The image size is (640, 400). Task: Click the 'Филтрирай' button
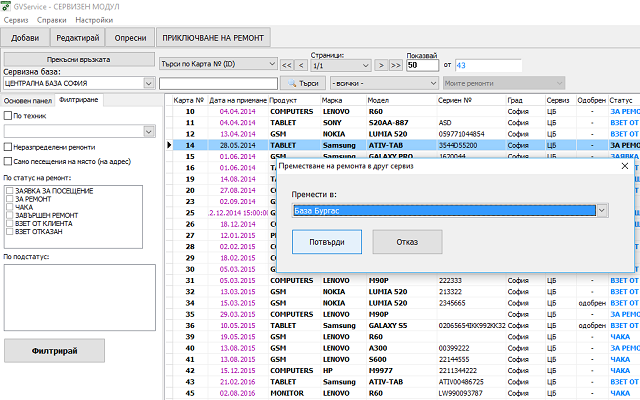54,351
